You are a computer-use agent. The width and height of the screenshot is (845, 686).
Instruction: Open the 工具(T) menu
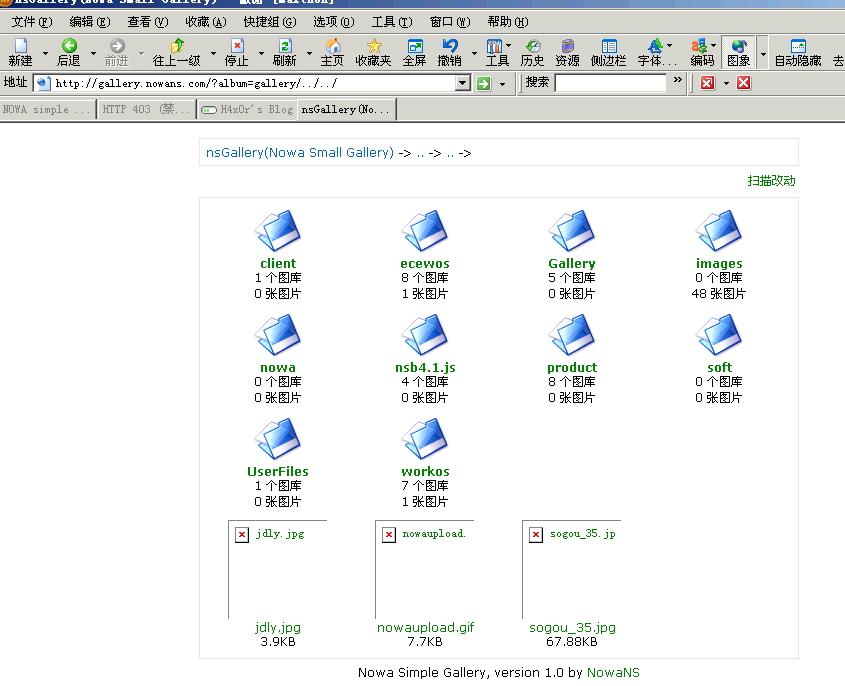[x=391, y=22]
